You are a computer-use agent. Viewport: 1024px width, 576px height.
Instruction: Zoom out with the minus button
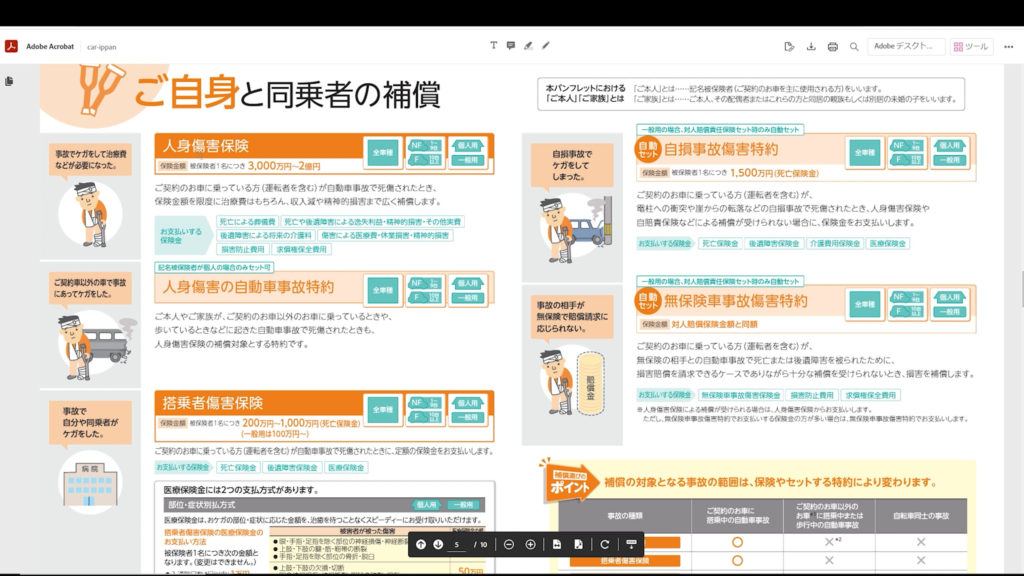pos(509,544)
